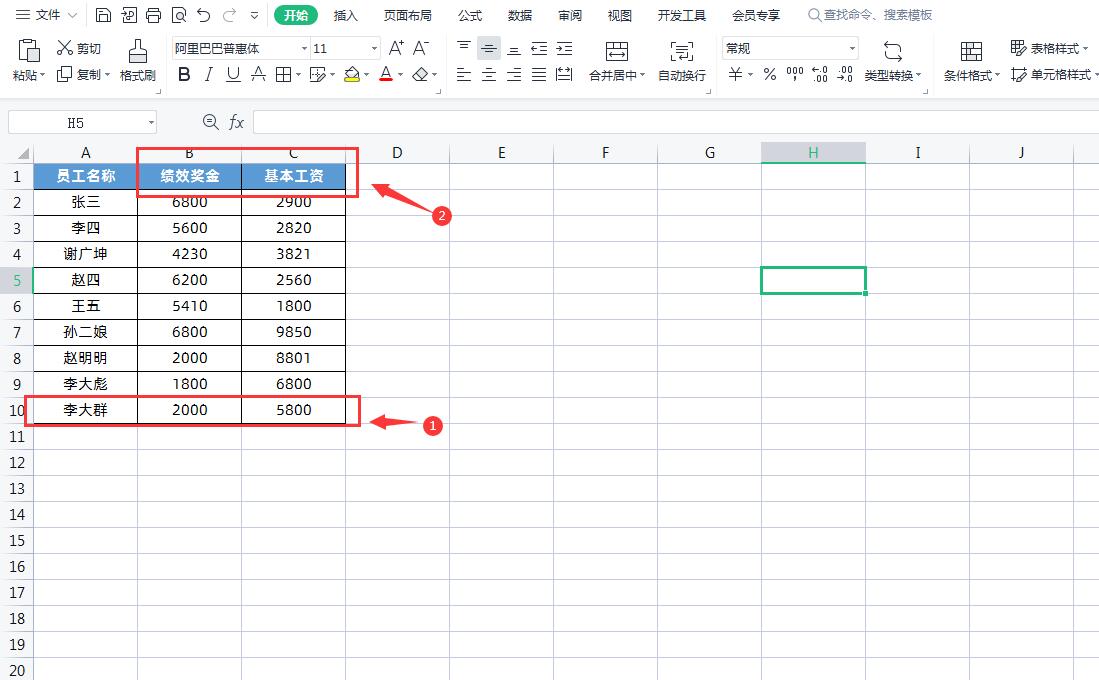
Task: Toggle Underline formatting
Action: click(233, 75)
